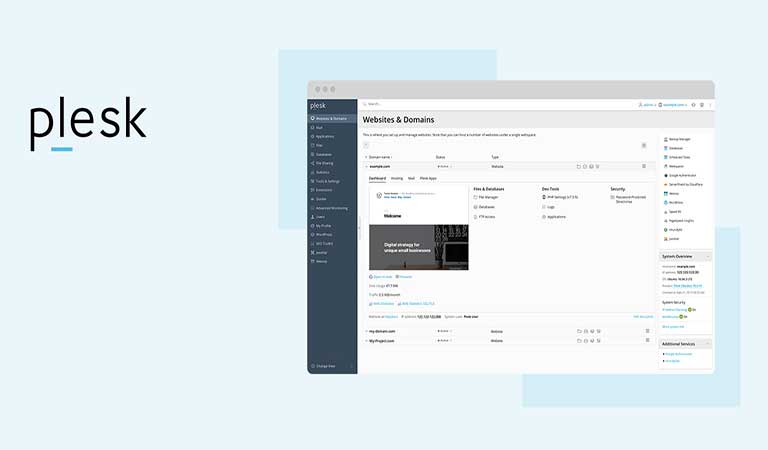Open the admin account dropdown
768x450 pixels.
click(647, 105)
